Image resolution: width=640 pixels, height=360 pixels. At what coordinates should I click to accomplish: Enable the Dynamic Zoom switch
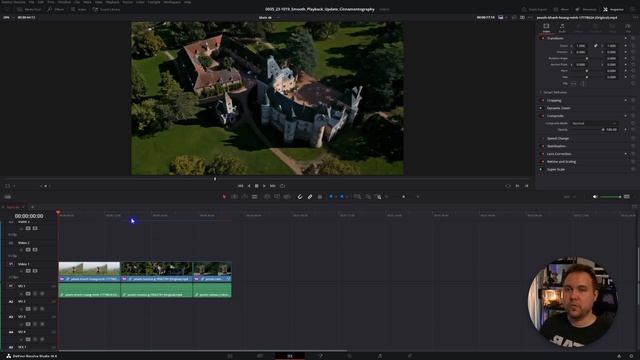point(542,108)
